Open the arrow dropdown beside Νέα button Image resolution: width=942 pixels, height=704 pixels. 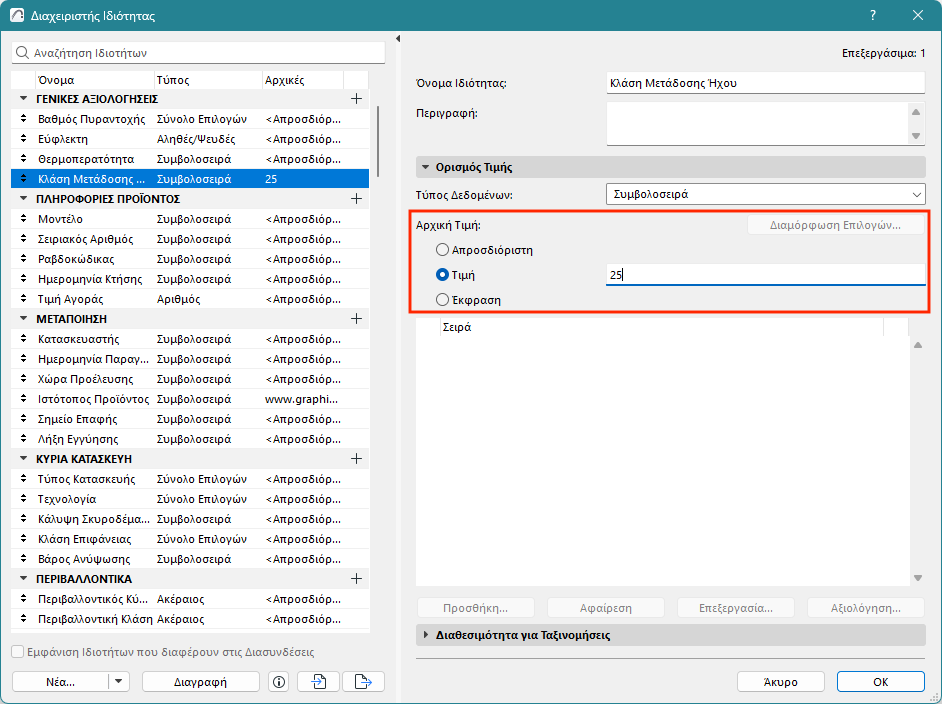(119, 682)
